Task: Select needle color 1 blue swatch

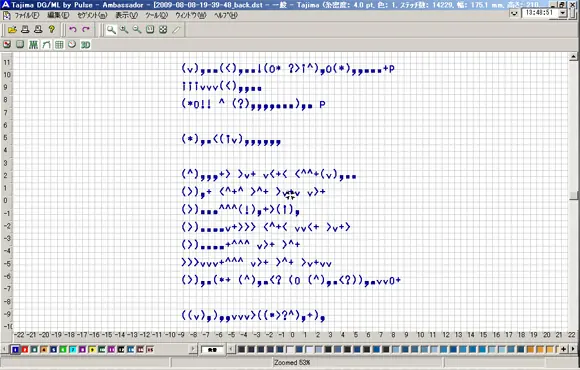Action: pyautogui.click(x=16, y=349)
